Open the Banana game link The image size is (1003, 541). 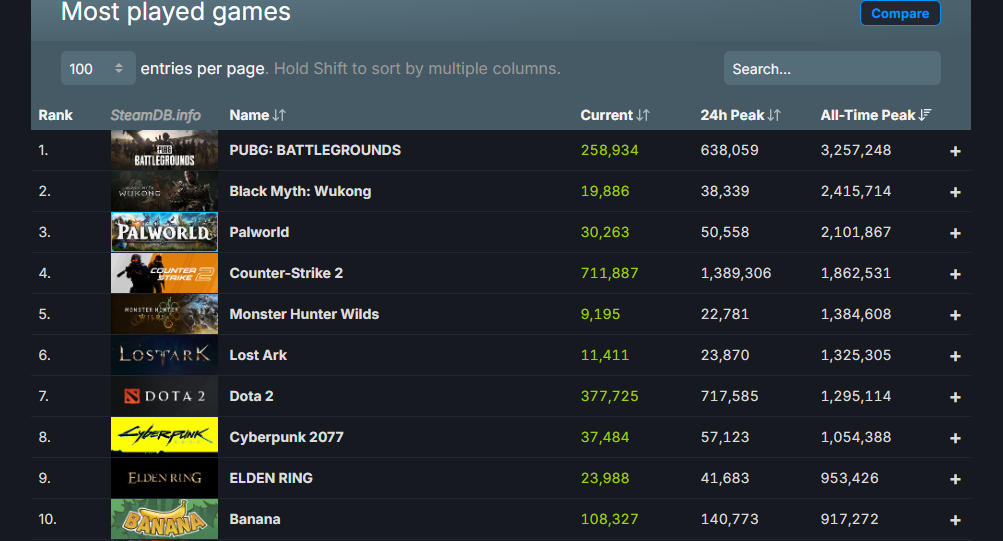pos(255,519)
